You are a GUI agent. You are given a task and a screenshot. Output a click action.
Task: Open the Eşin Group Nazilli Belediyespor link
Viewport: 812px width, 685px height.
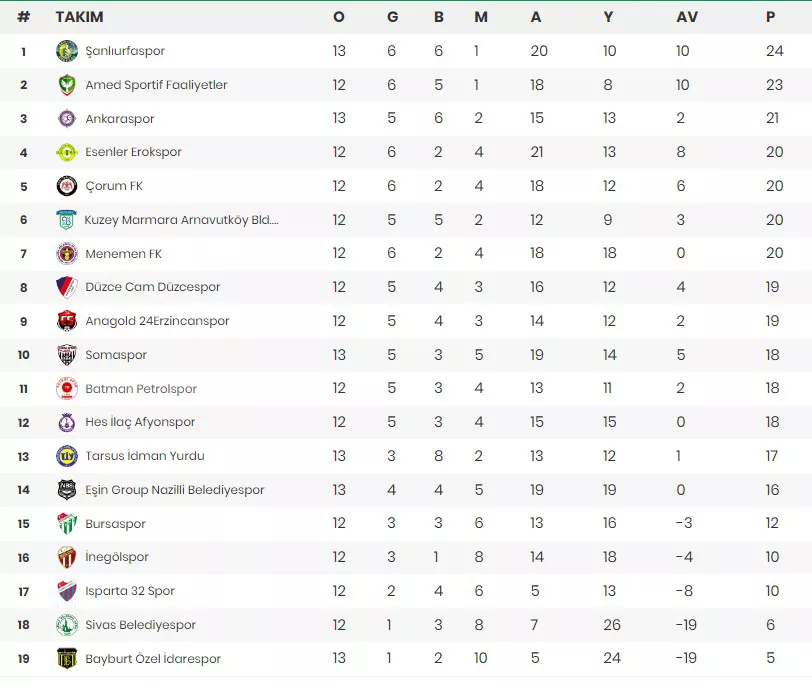click(x=175, y=490)
